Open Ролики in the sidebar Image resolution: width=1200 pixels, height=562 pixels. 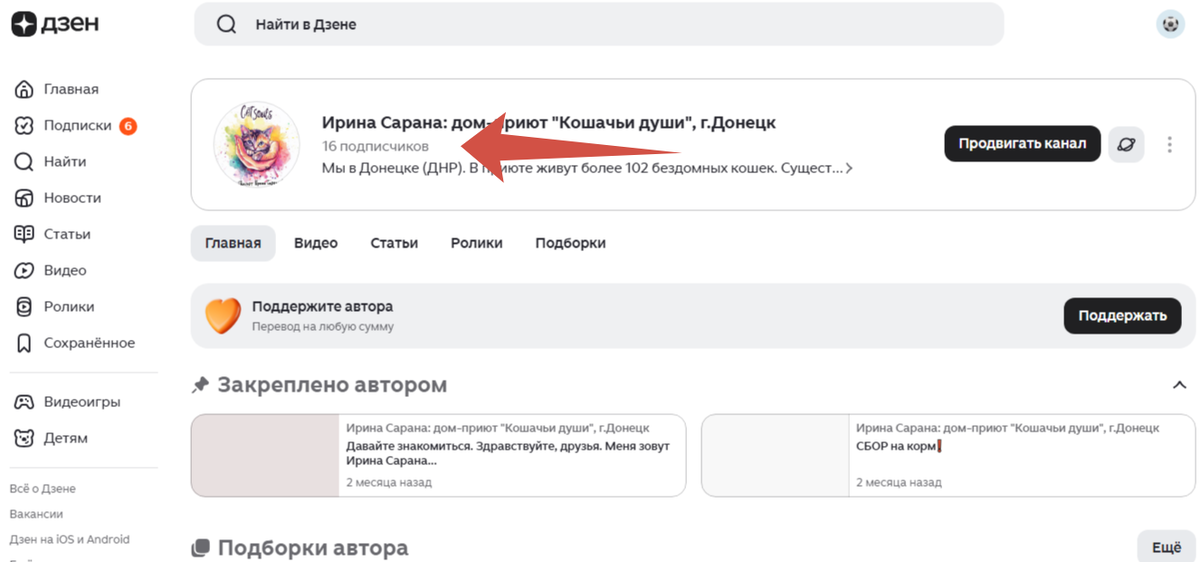click(68, 306)
